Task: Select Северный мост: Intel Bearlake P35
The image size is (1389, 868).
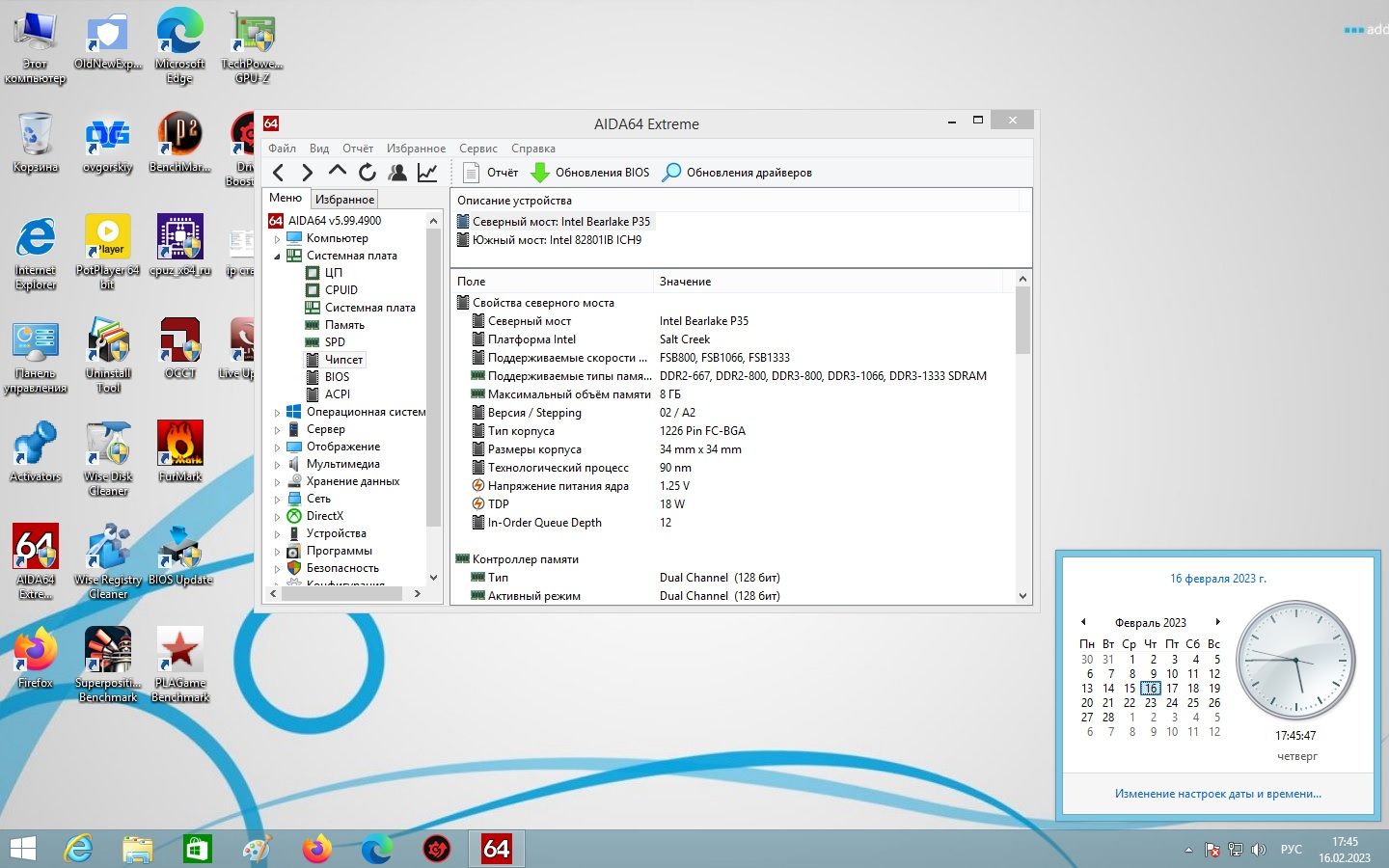Action: point(554,222)
